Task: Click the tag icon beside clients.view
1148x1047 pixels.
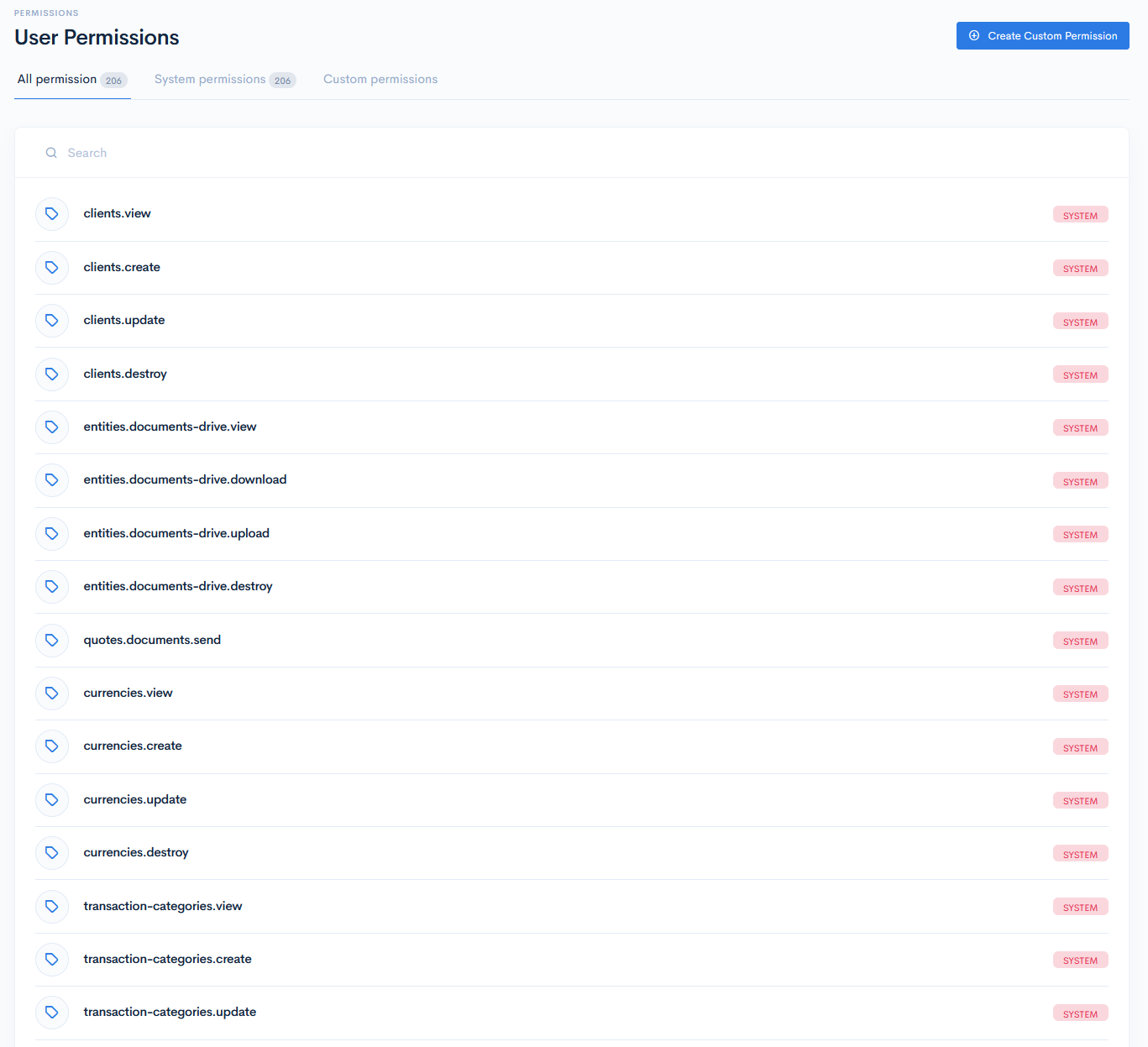Action: pyautogui.click(x=52, y=213)
